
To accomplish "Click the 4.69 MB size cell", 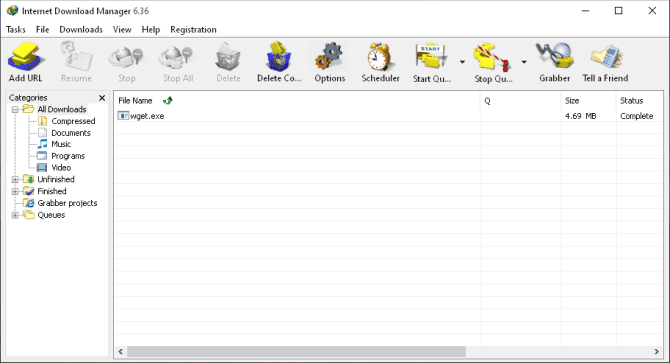I will point(580,116).
